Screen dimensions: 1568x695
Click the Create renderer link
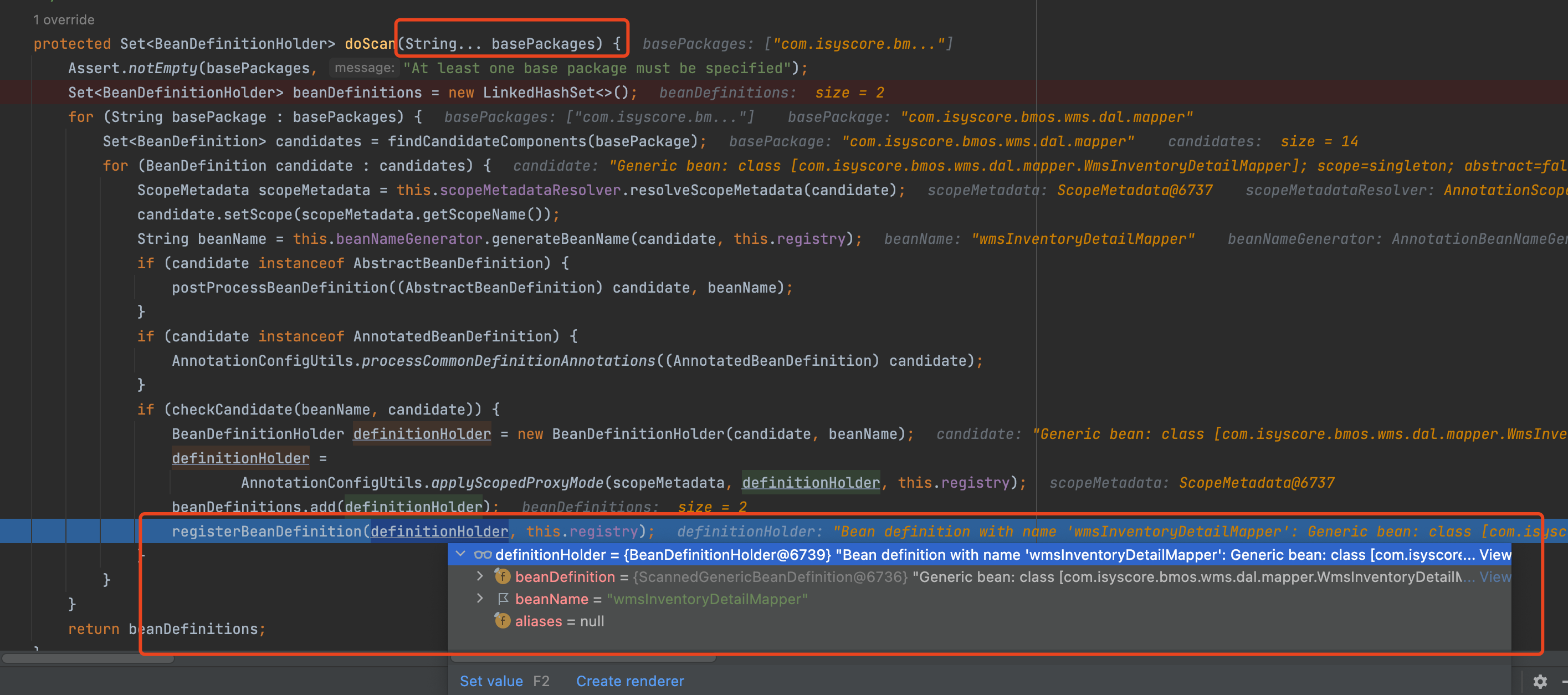point(629,681)
